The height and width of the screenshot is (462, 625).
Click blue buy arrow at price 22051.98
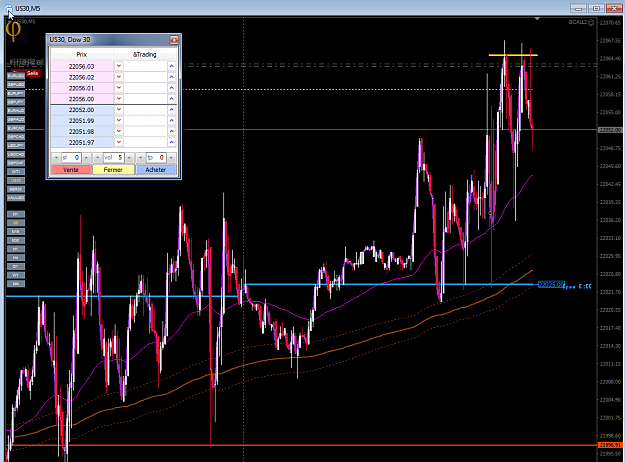pos(171,131)
